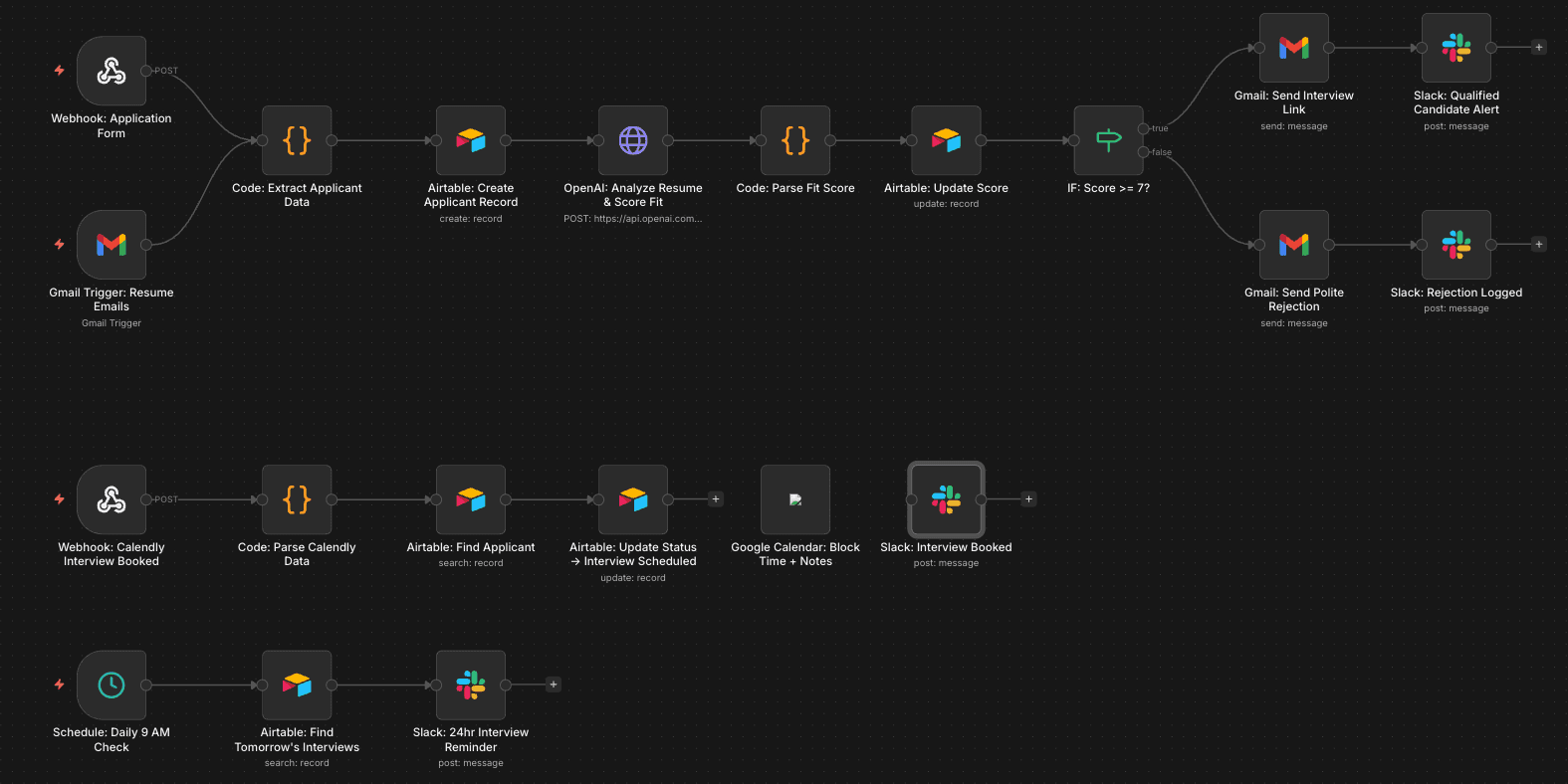Add node after Slack: Rejection Logged
Screen dimensions: 1568x784
[1539, 245]
